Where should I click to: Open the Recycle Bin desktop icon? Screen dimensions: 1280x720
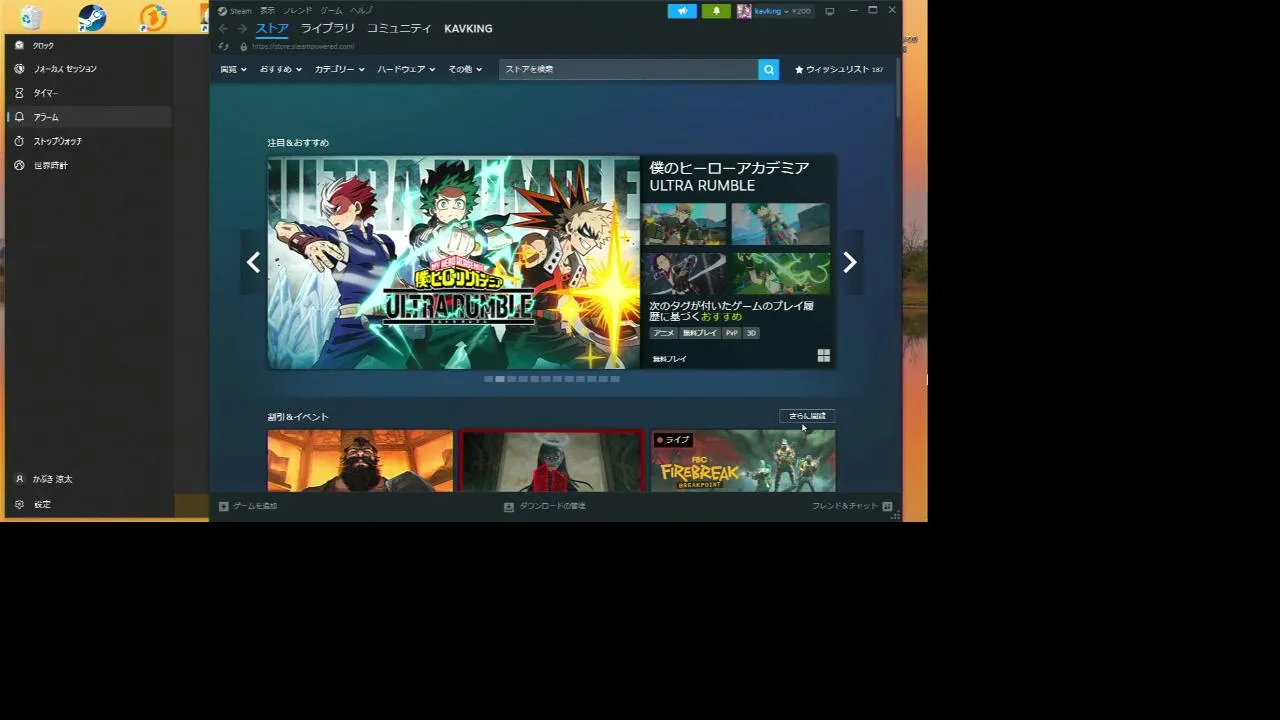(x=31, y=17)
